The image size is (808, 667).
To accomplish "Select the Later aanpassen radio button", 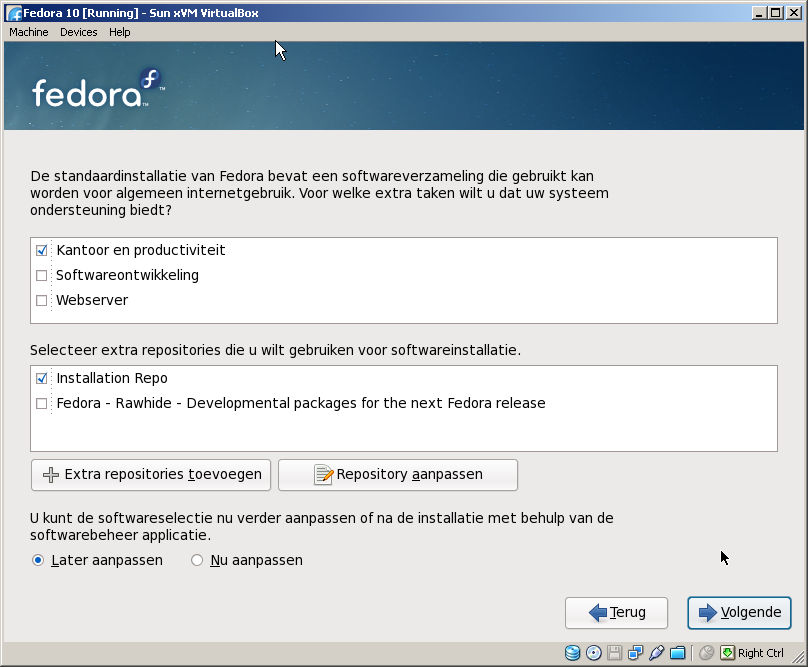I will tap(38, 560).
